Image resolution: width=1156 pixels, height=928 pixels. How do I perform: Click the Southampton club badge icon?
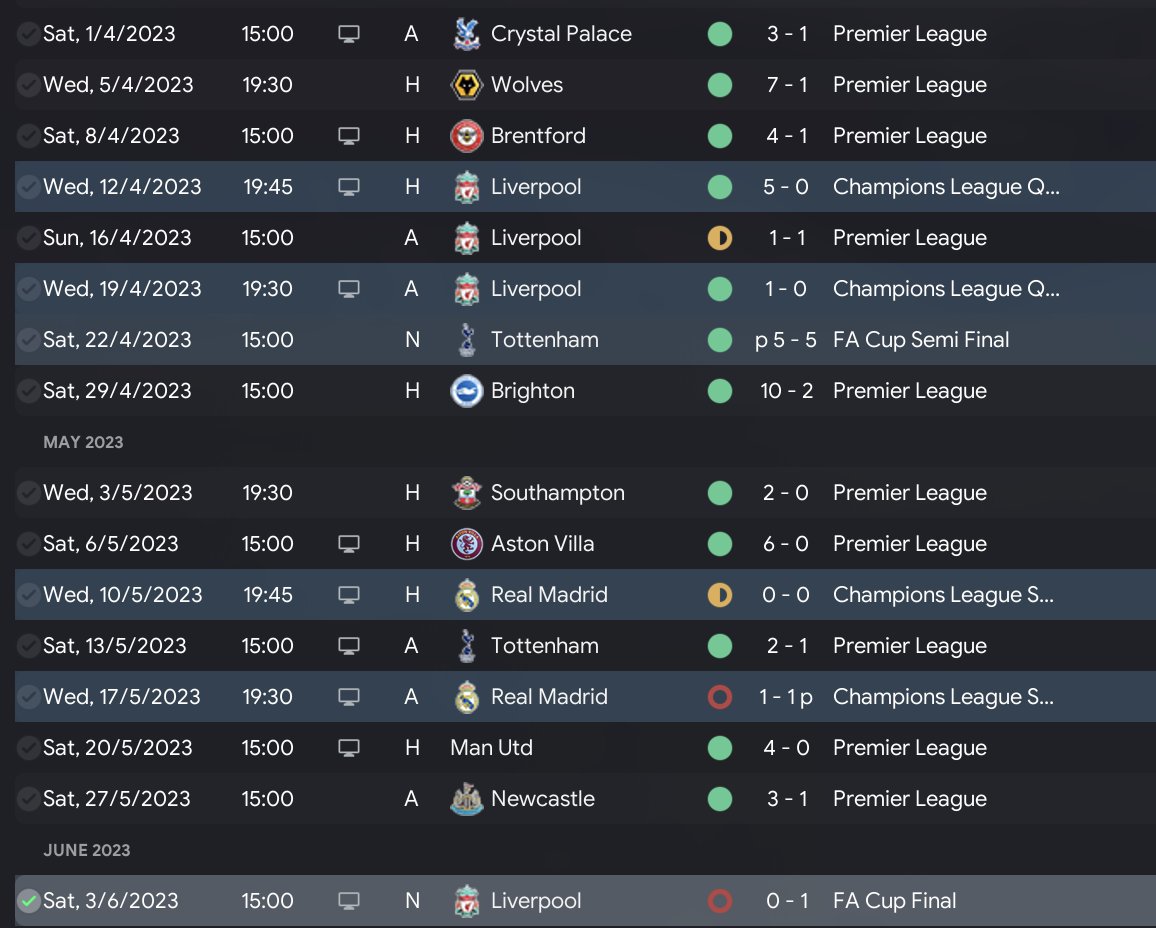[x=467, y=493]
